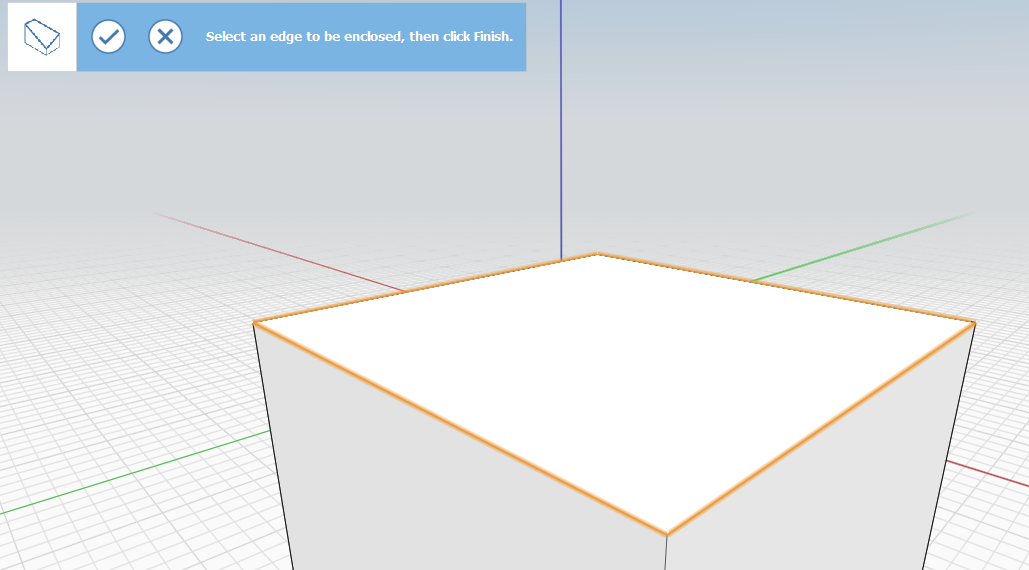Click the nearest corner vertex of top face

coord(667,534)
